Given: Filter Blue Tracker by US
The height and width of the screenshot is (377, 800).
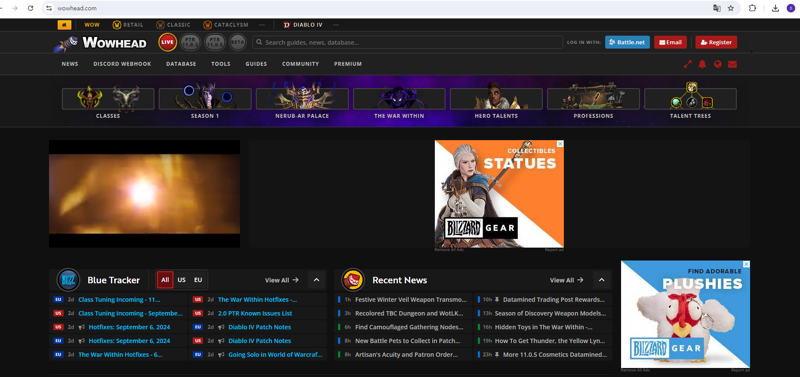Looking at the screenshot, I should point(182,280).
